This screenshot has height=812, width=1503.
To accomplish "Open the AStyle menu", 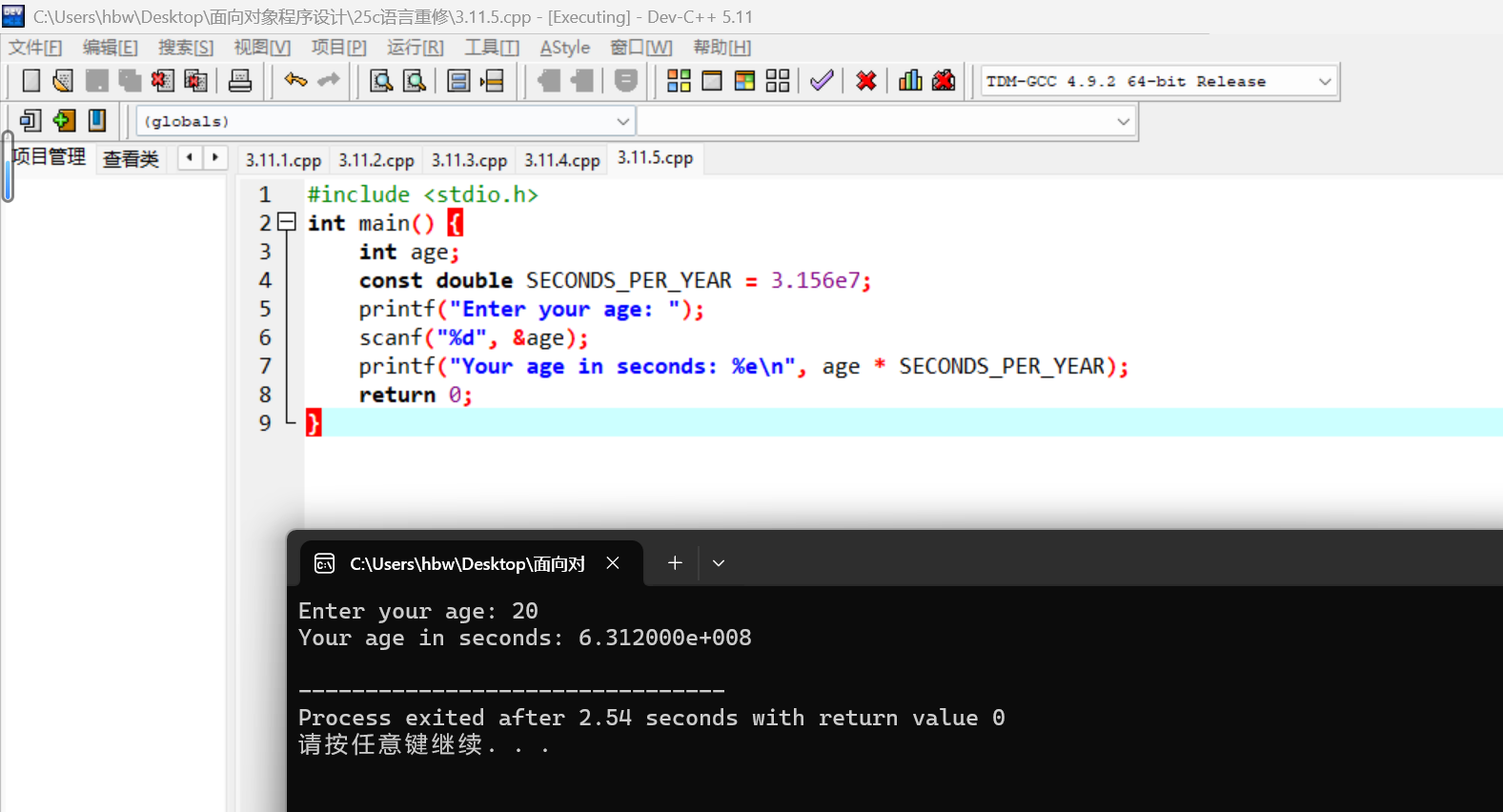I will pos(565,48).
